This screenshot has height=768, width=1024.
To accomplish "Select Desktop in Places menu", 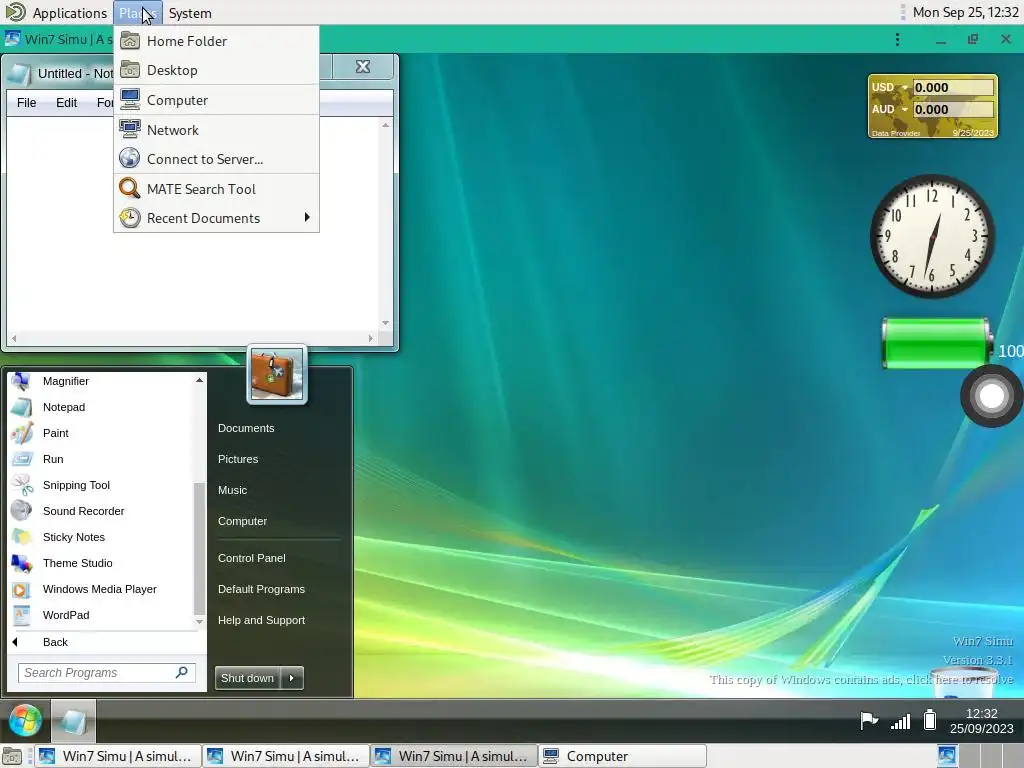I will point(216,70).
